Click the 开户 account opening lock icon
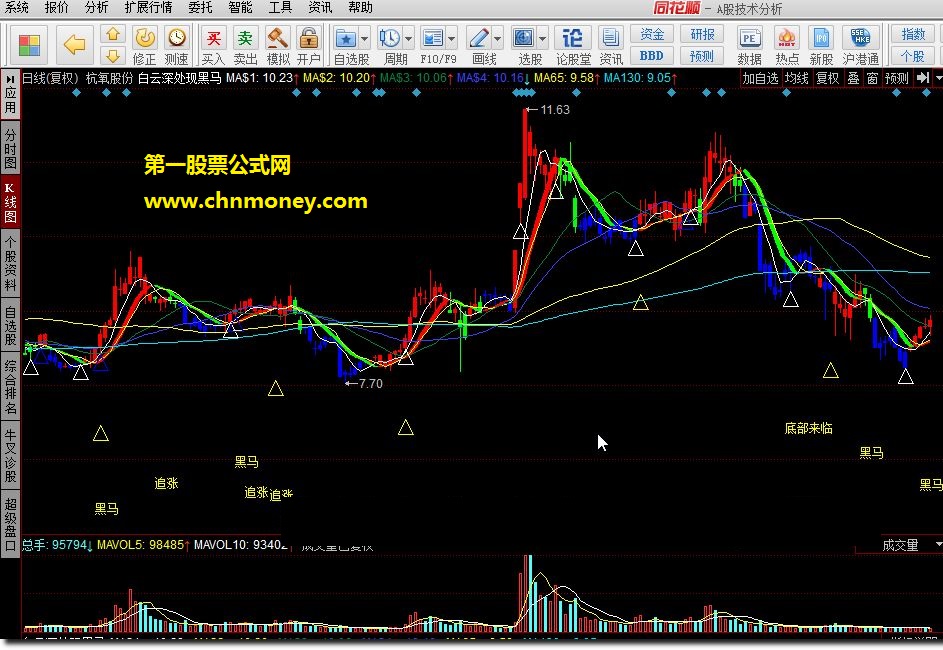 click(309, 46)
